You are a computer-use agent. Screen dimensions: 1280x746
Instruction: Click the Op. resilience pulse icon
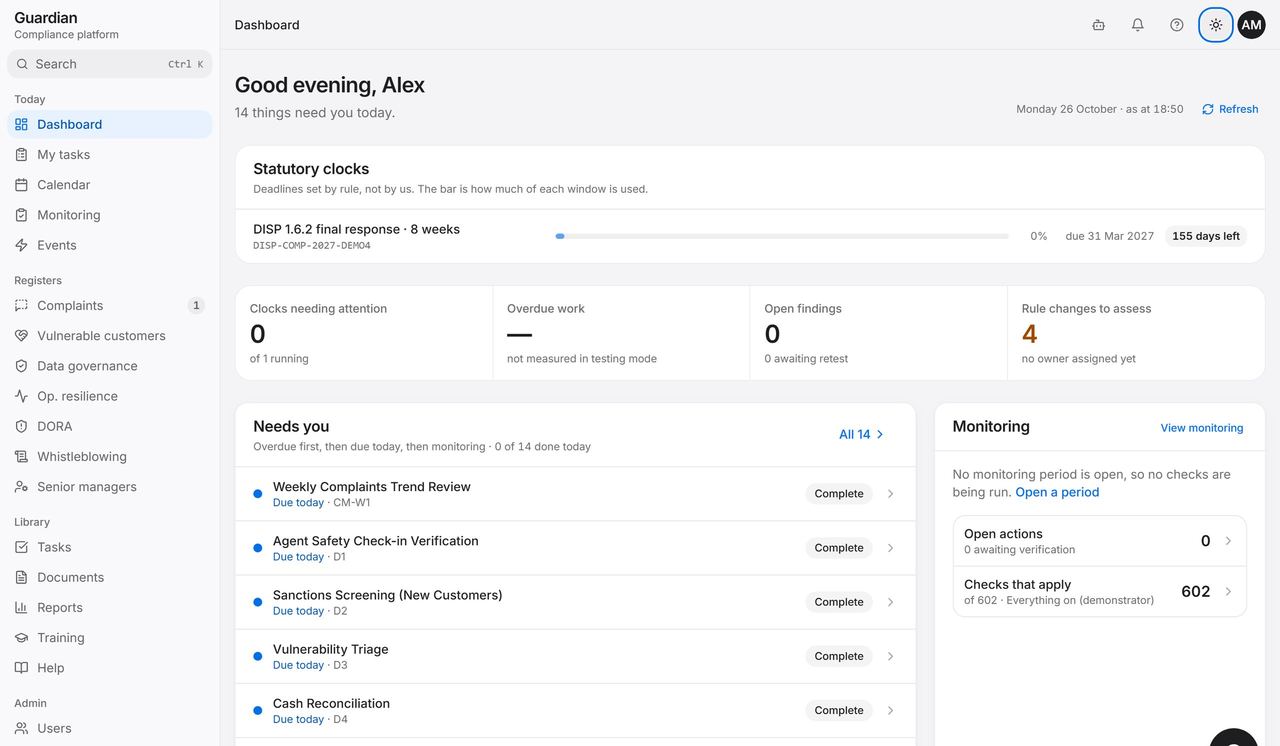21,396
